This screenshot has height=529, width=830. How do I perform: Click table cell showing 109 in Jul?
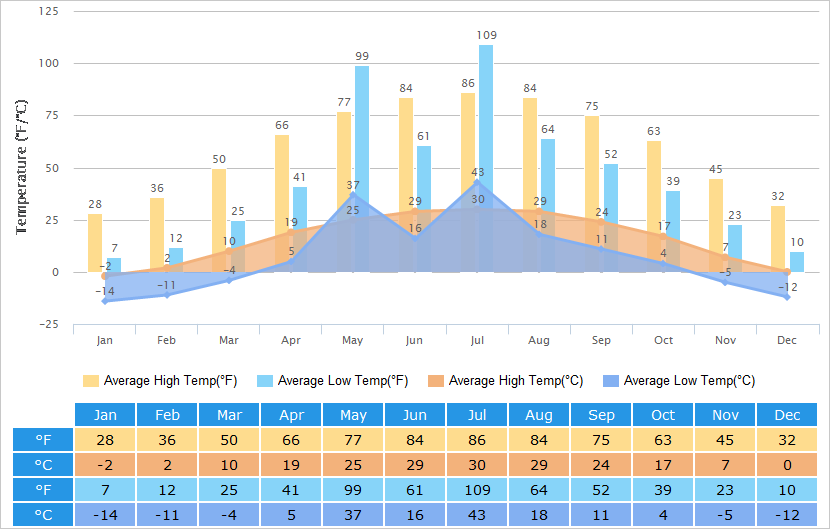pyautogui.click(x=477, y=490)
